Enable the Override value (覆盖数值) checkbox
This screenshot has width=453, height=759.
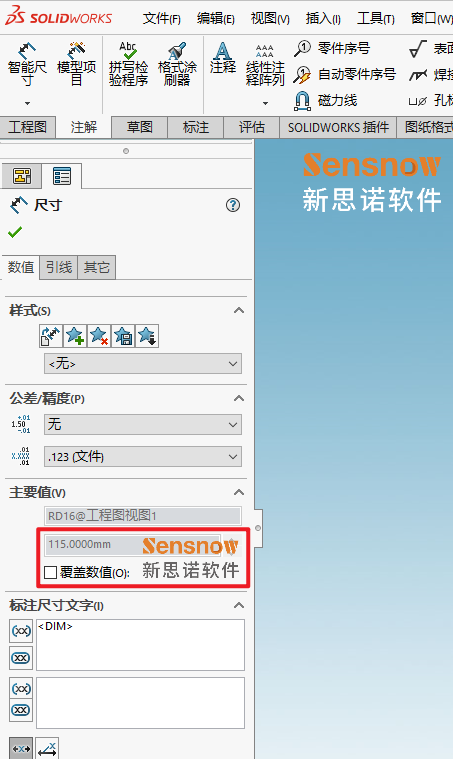[50, 573]
